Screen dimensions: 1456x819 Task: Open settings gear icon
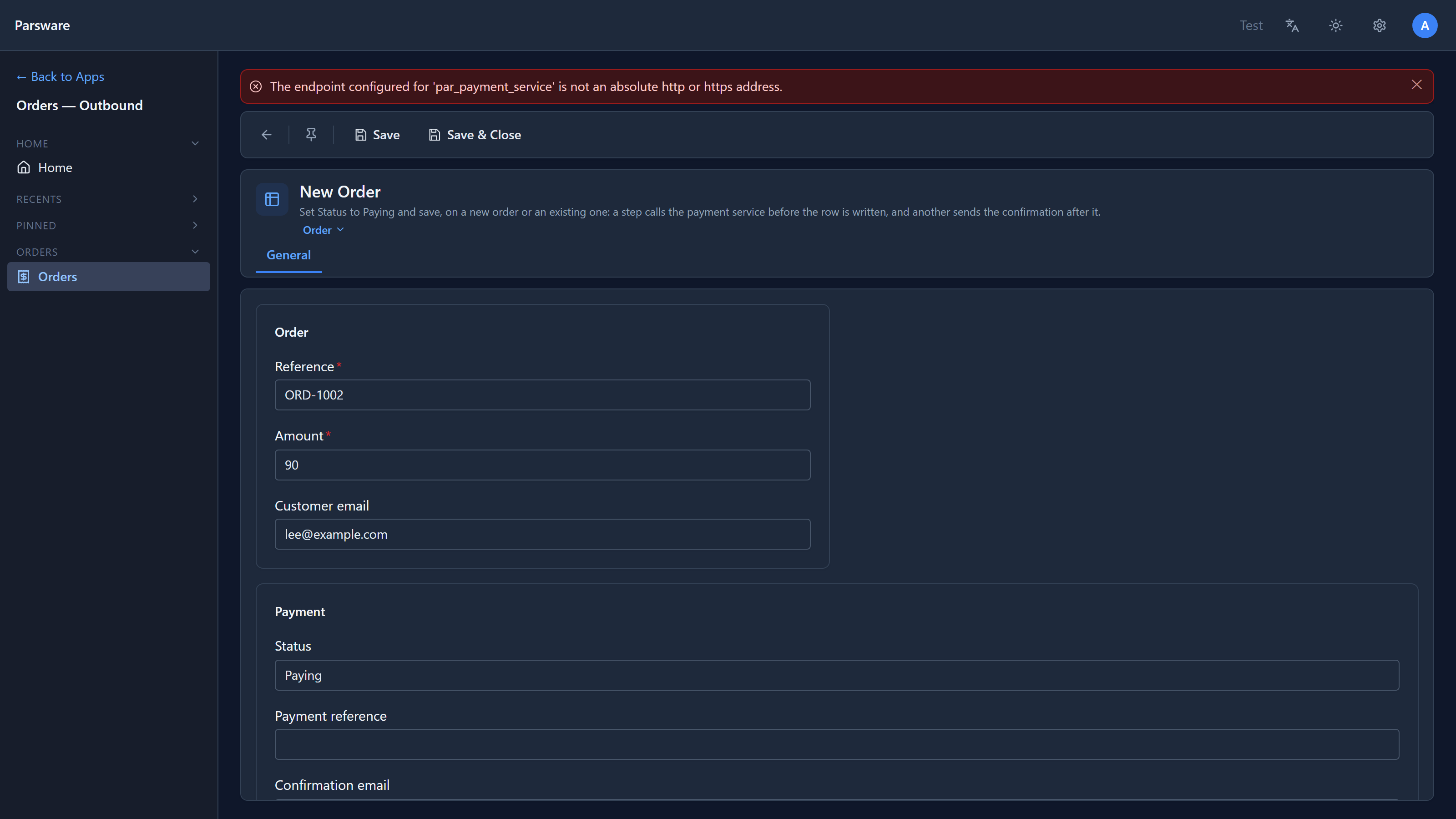[x=1380, y=25]
